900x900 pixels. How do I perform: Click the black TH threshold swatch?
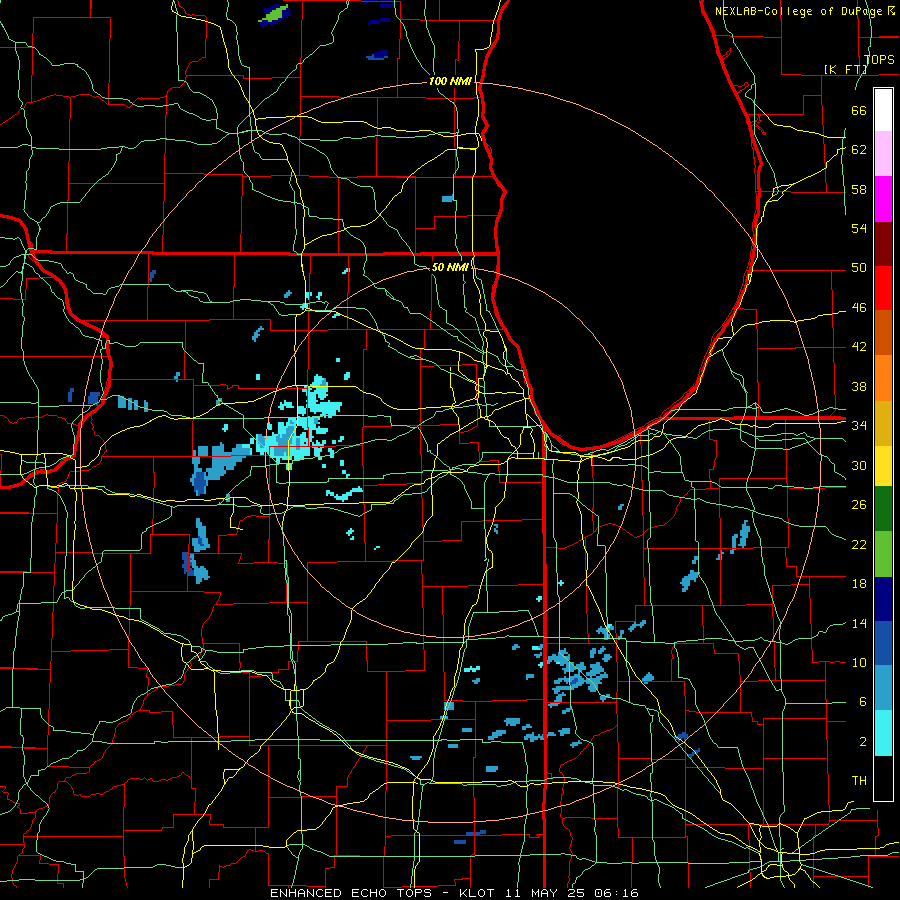[x=883, y=778]
